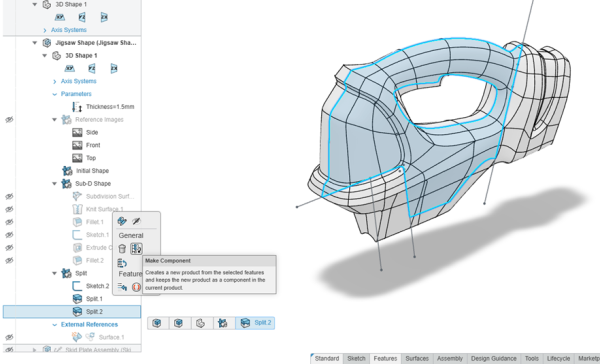Screen dimensions: 600x364
Task: Collapse the Split group
Action: point(54,273)
